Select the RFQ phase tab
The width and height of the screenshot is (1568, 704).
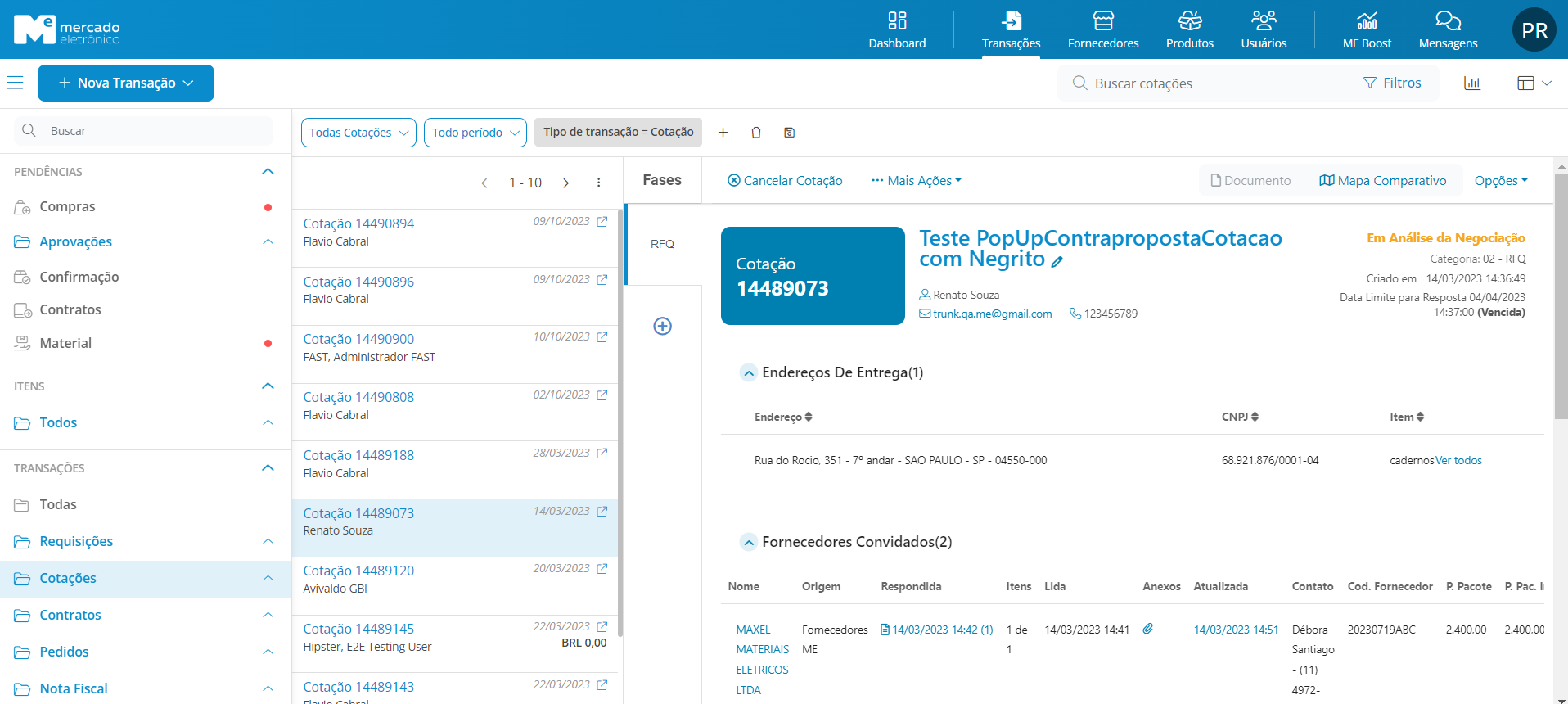click(663, 244)
